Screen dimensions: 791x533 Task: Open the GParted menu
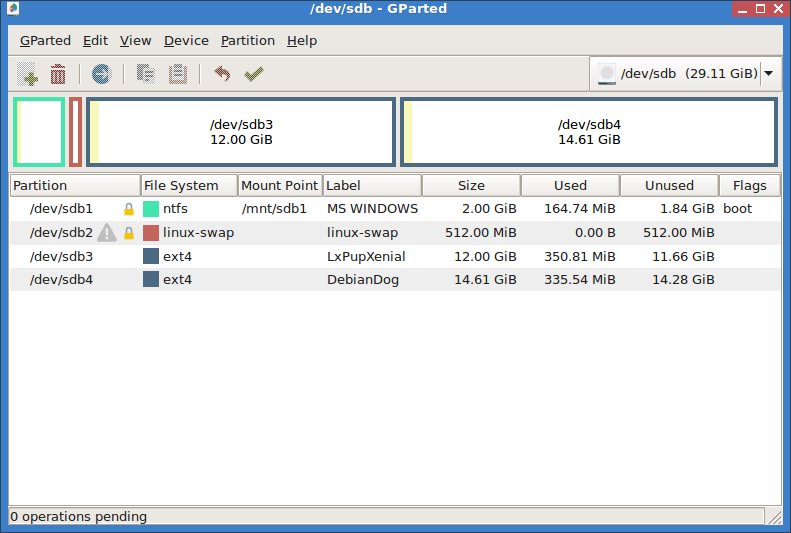(x=45, y=41)
